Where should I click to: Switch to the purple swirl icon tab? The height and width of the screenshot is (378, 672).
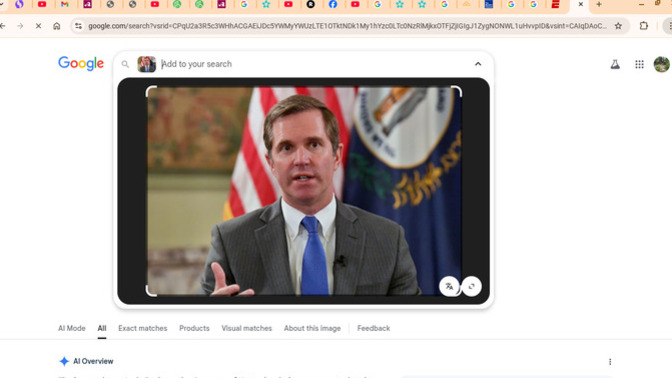coord(19,4)
